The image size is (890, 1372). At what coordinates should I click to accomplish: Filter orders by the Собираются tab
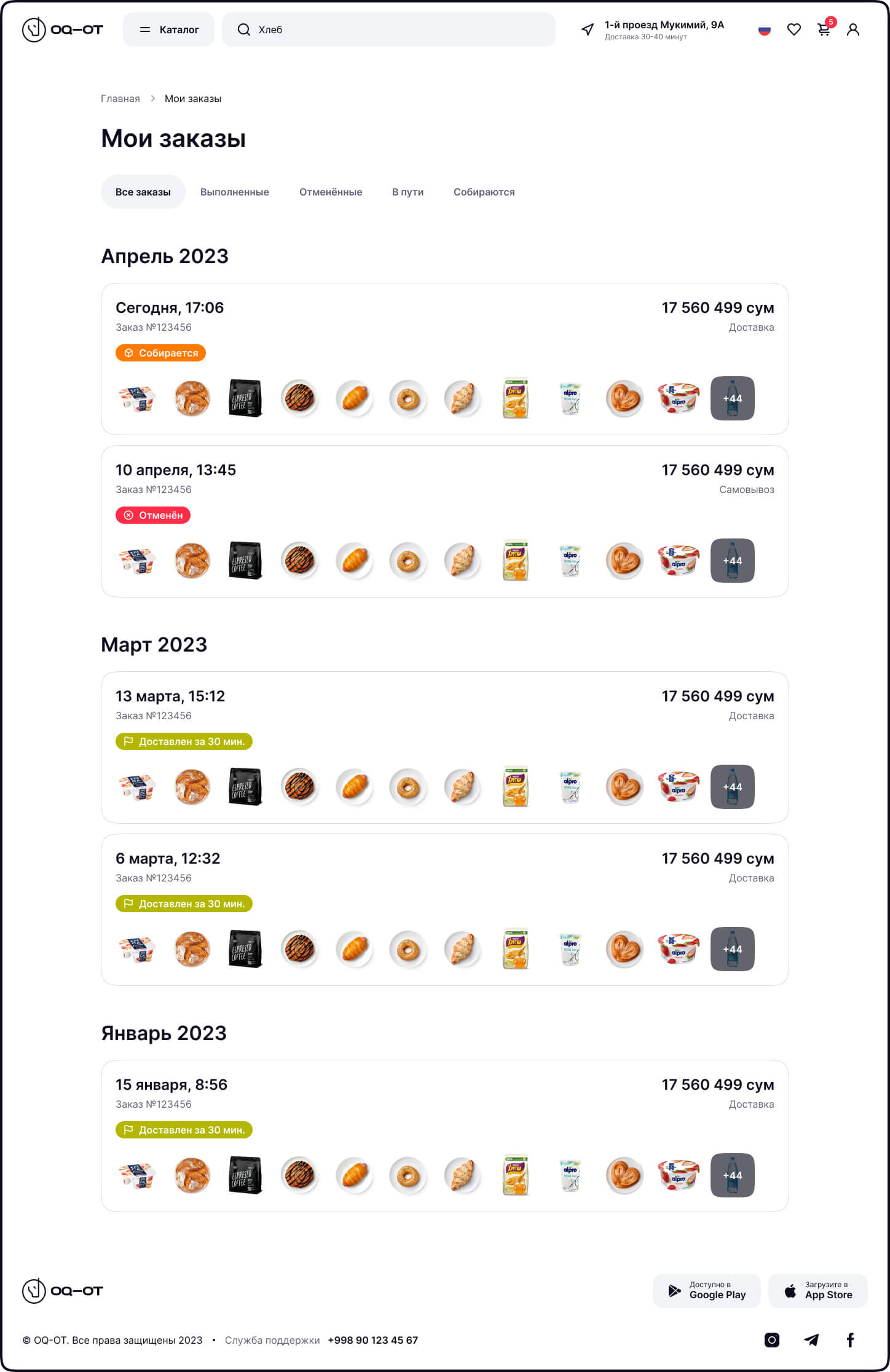(x=484, y=192)
